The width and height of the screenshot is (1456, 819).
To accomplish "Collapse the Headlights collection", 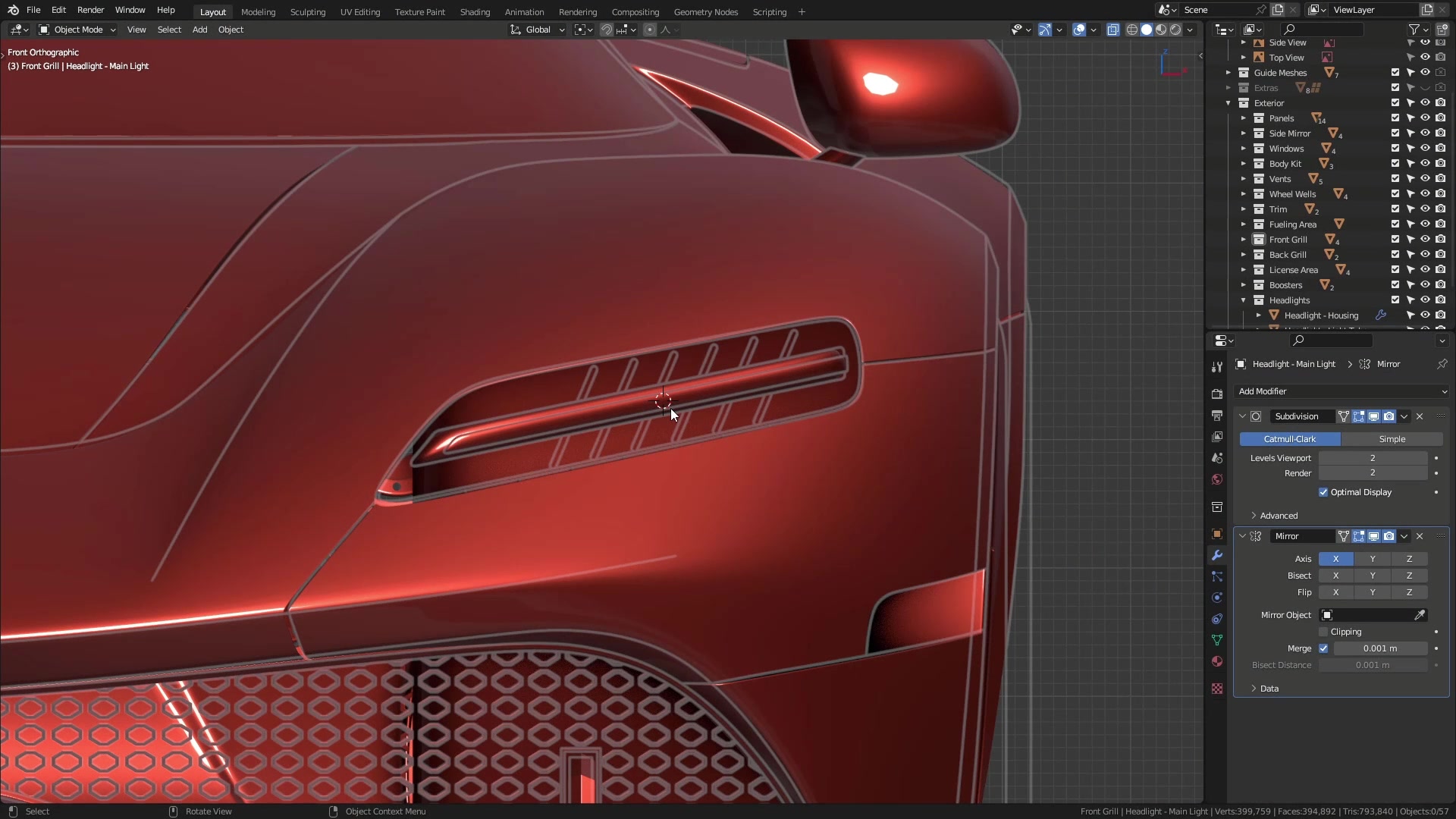I will tap(1243, 300).
